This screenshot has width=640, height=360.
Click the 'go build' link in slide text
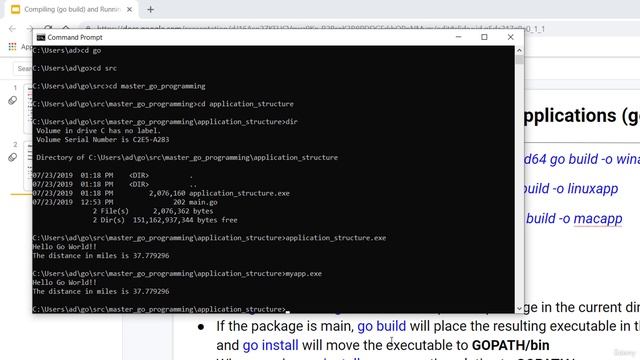pyautogui.click(x=382, y=326)
